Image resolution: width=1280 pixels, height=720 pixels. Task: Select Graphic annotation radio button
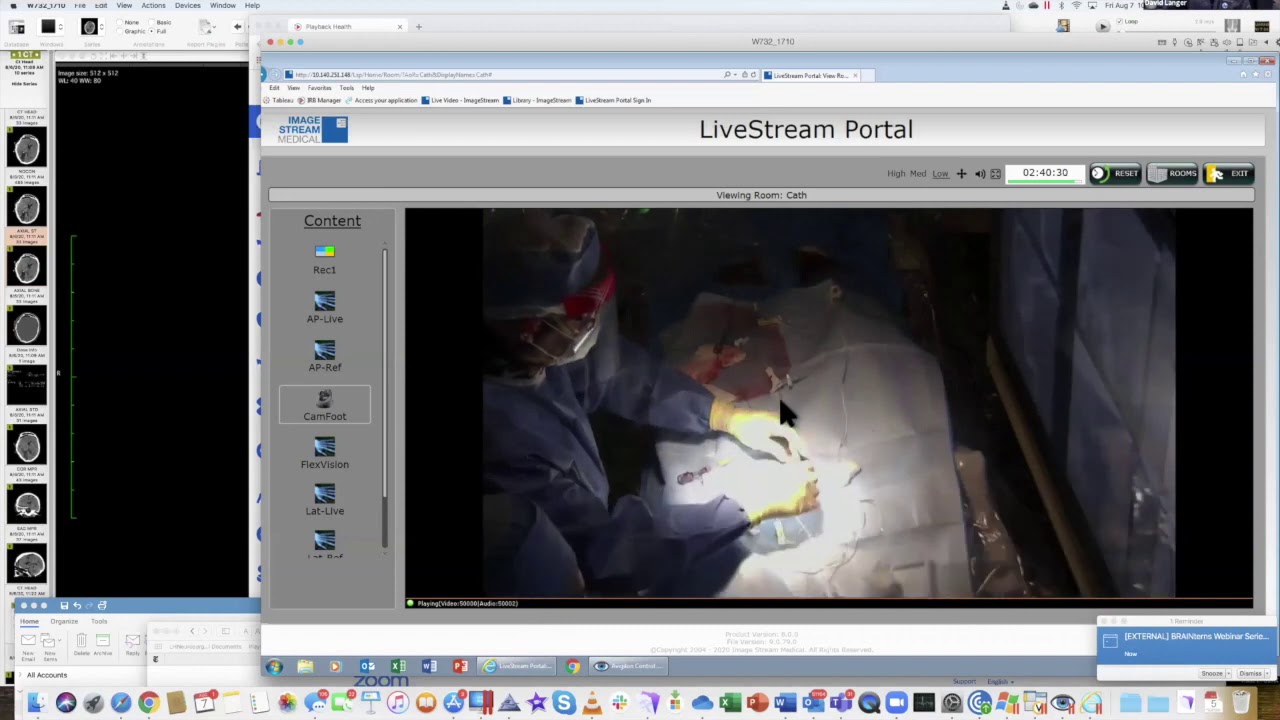tap(121, 31)
